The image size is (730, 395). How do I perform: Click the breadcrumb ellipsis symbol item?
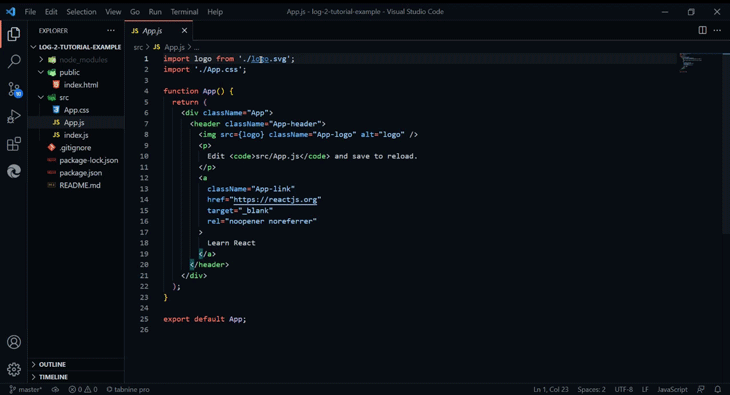click(196, 47)
